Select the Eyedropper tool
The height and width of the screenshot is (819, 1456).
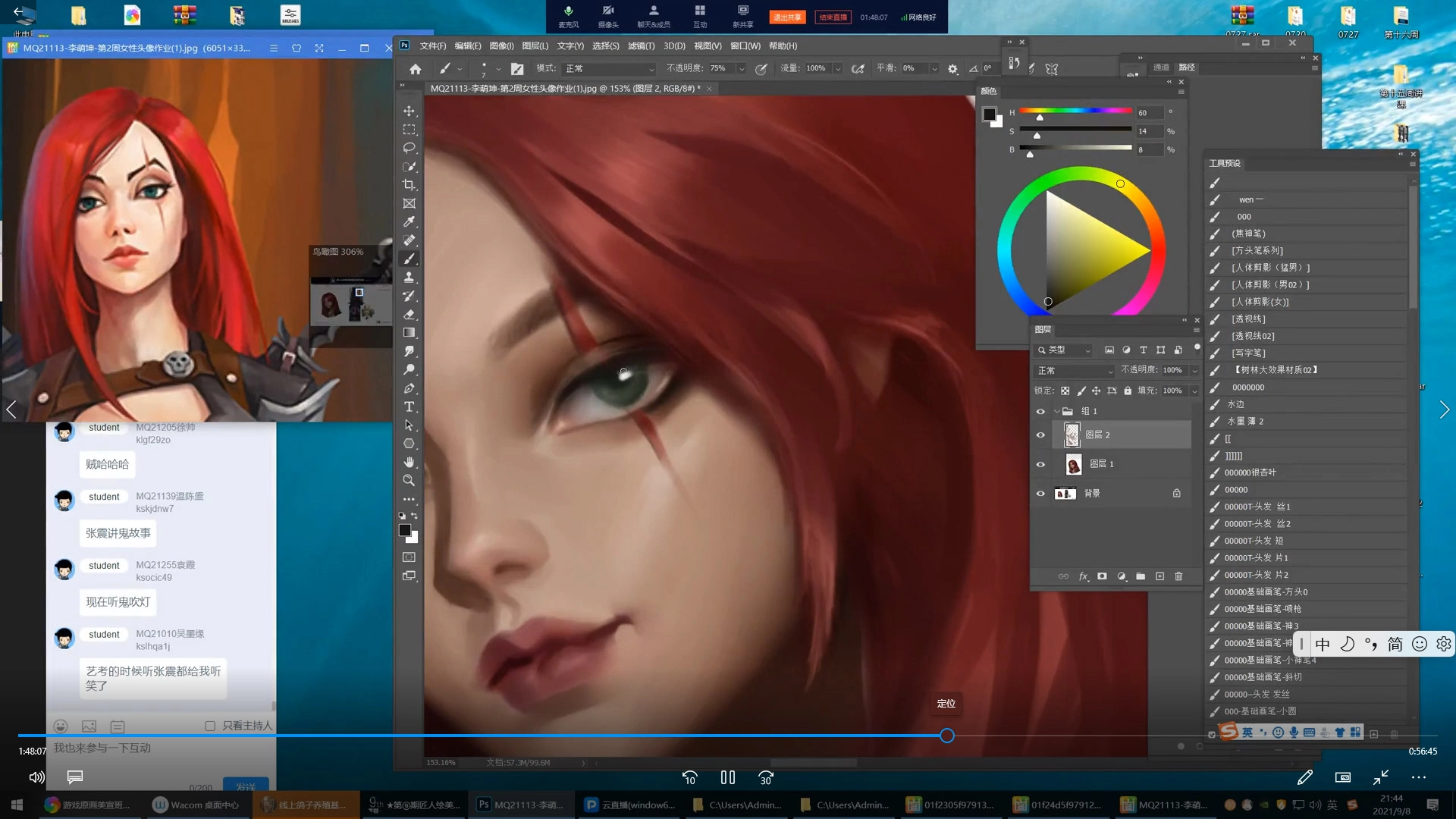coord(409,221)
